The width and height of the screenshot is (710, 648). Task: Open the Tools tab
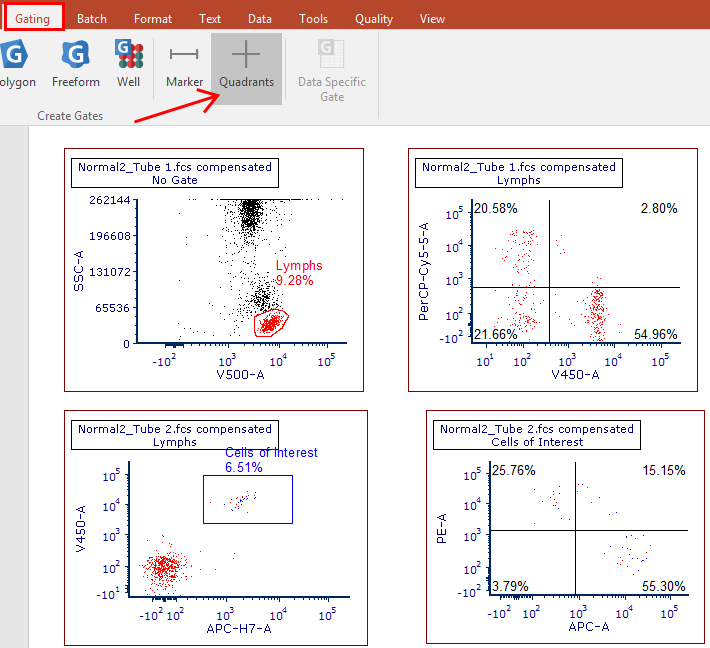(x=313, y=18)
